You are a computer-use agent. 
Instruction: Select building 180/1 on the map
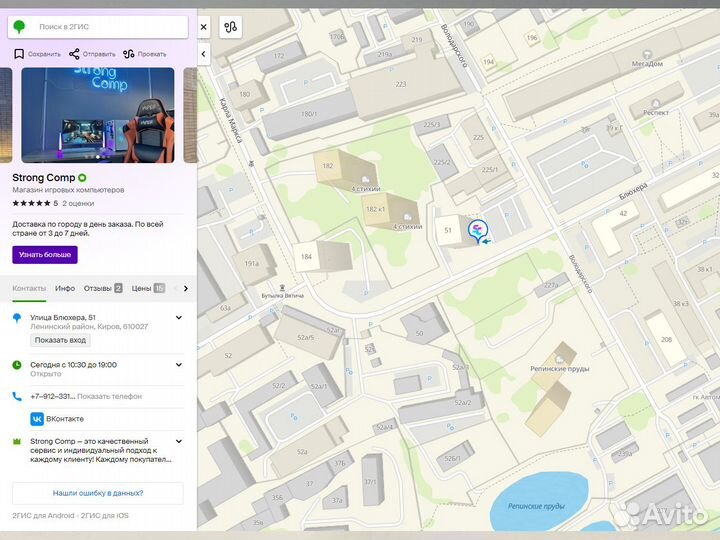tap(309, 113)
